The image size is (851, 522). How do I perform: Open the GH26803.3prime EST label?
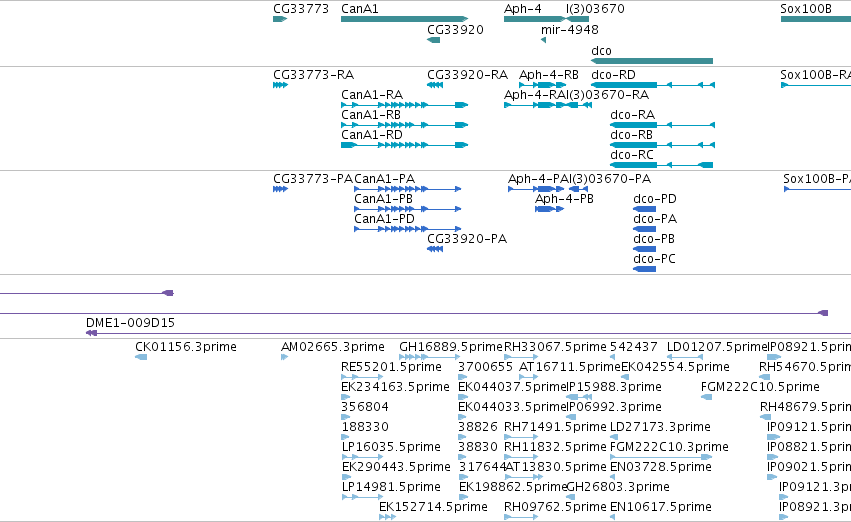pyautogui.click(x=618, y=487)
